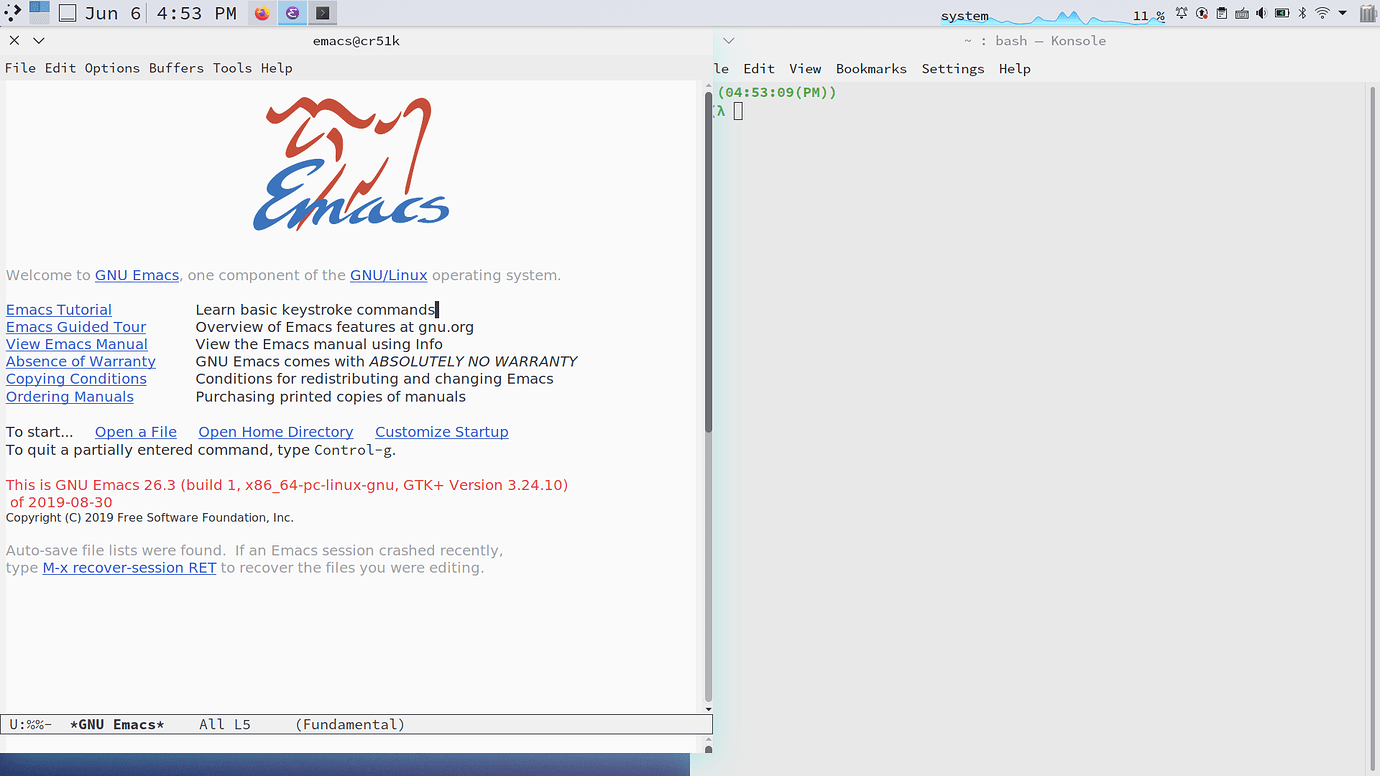
Task: Open the Konsole tab chevron dropdown
Action: (x=728, y=40)
